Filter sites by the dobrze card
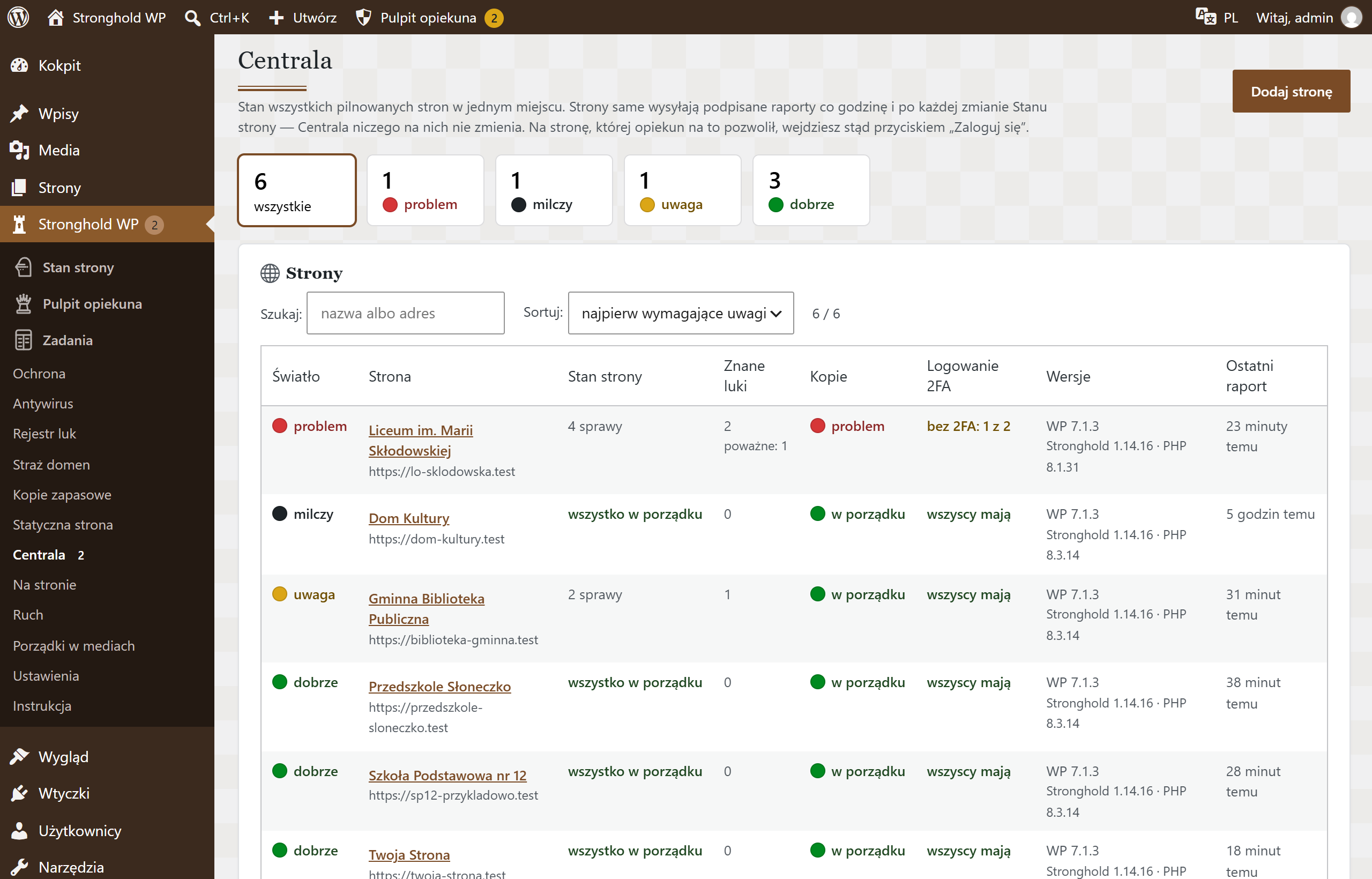The height and width of the screenshot is (879, 1372). tap(811, 190)
